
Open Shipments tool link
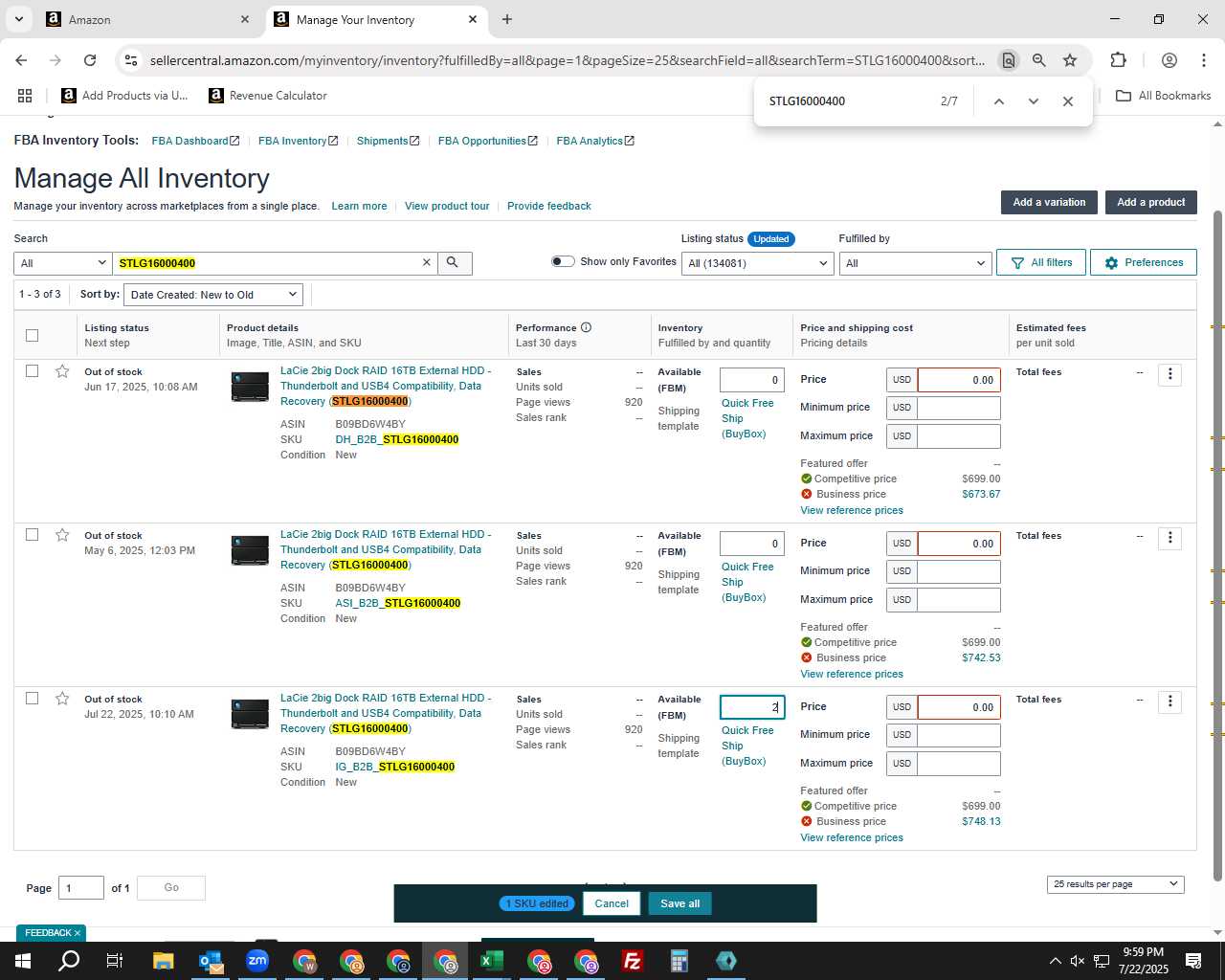388,141
